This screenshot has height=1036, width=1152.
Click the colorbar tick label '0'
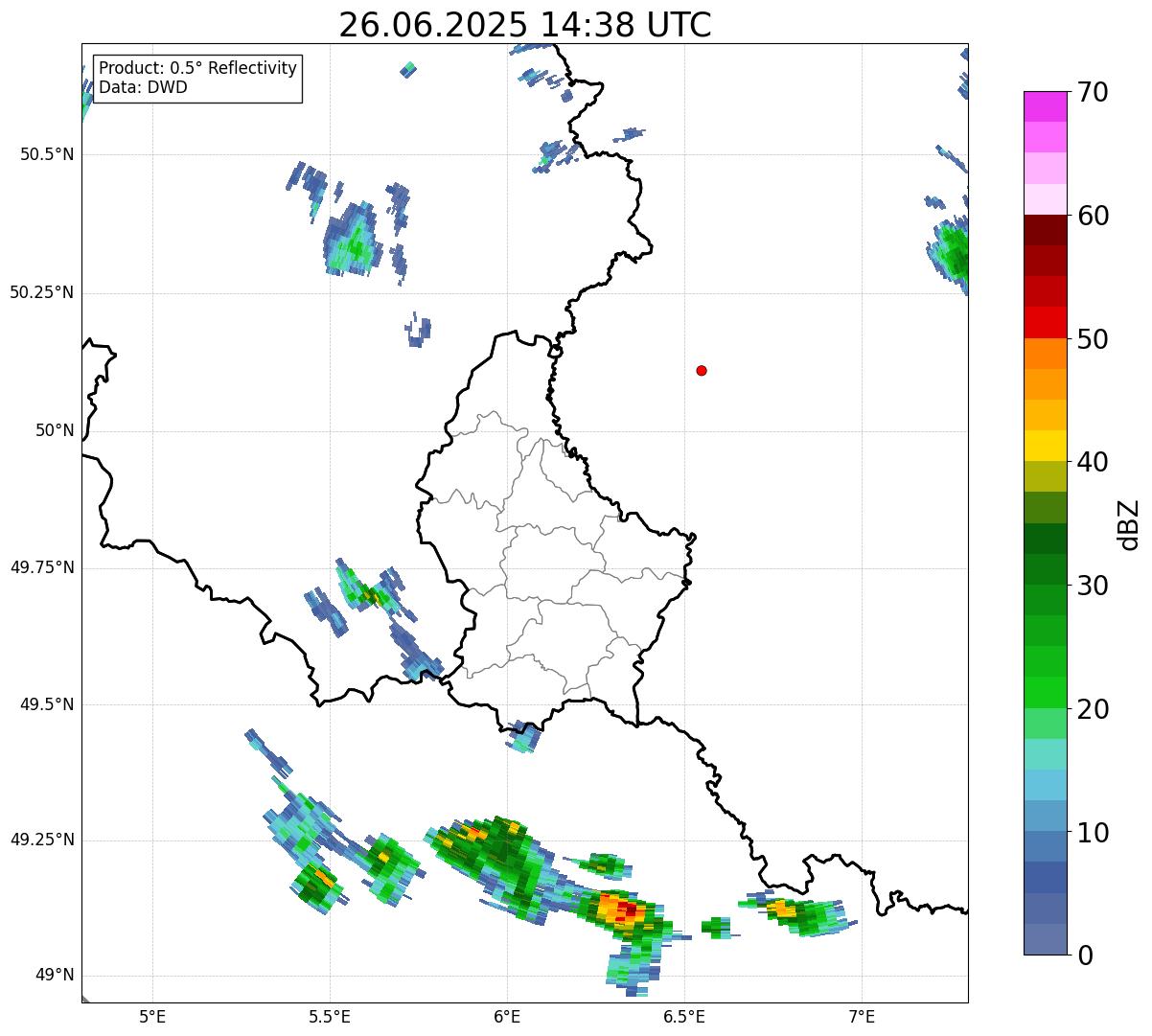coord(1085,955)
